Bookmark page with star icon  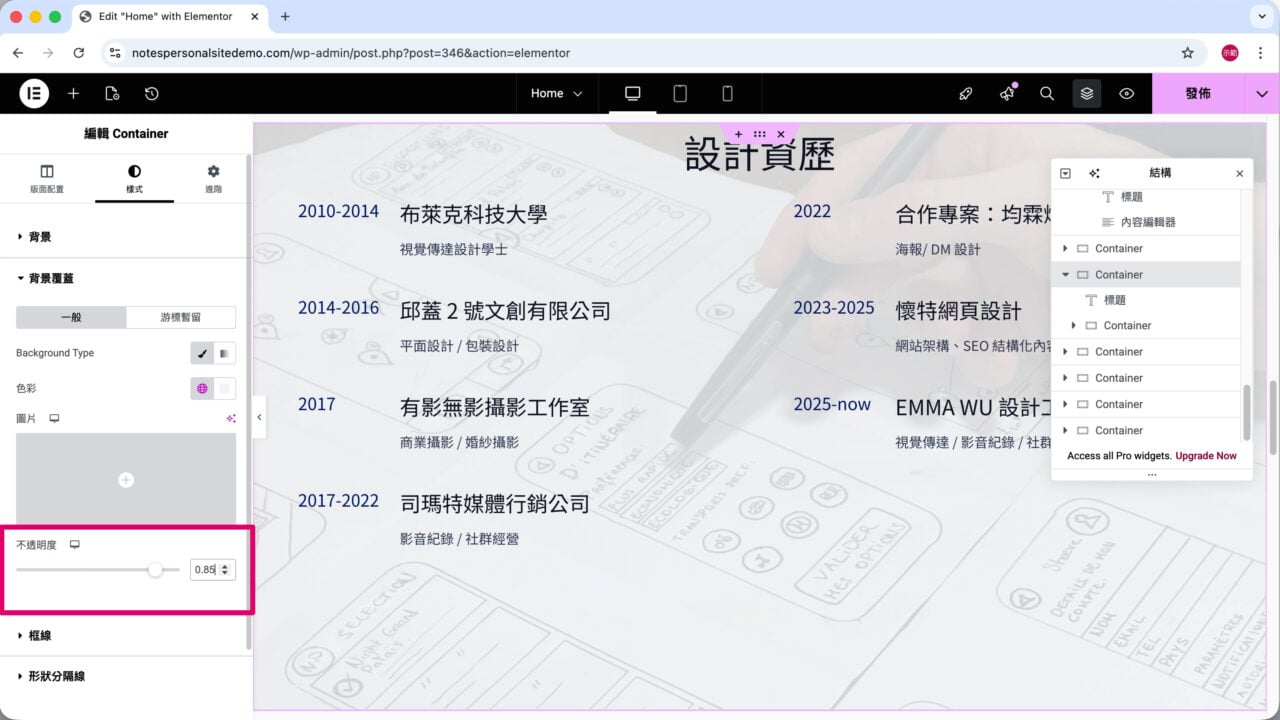1188,52
